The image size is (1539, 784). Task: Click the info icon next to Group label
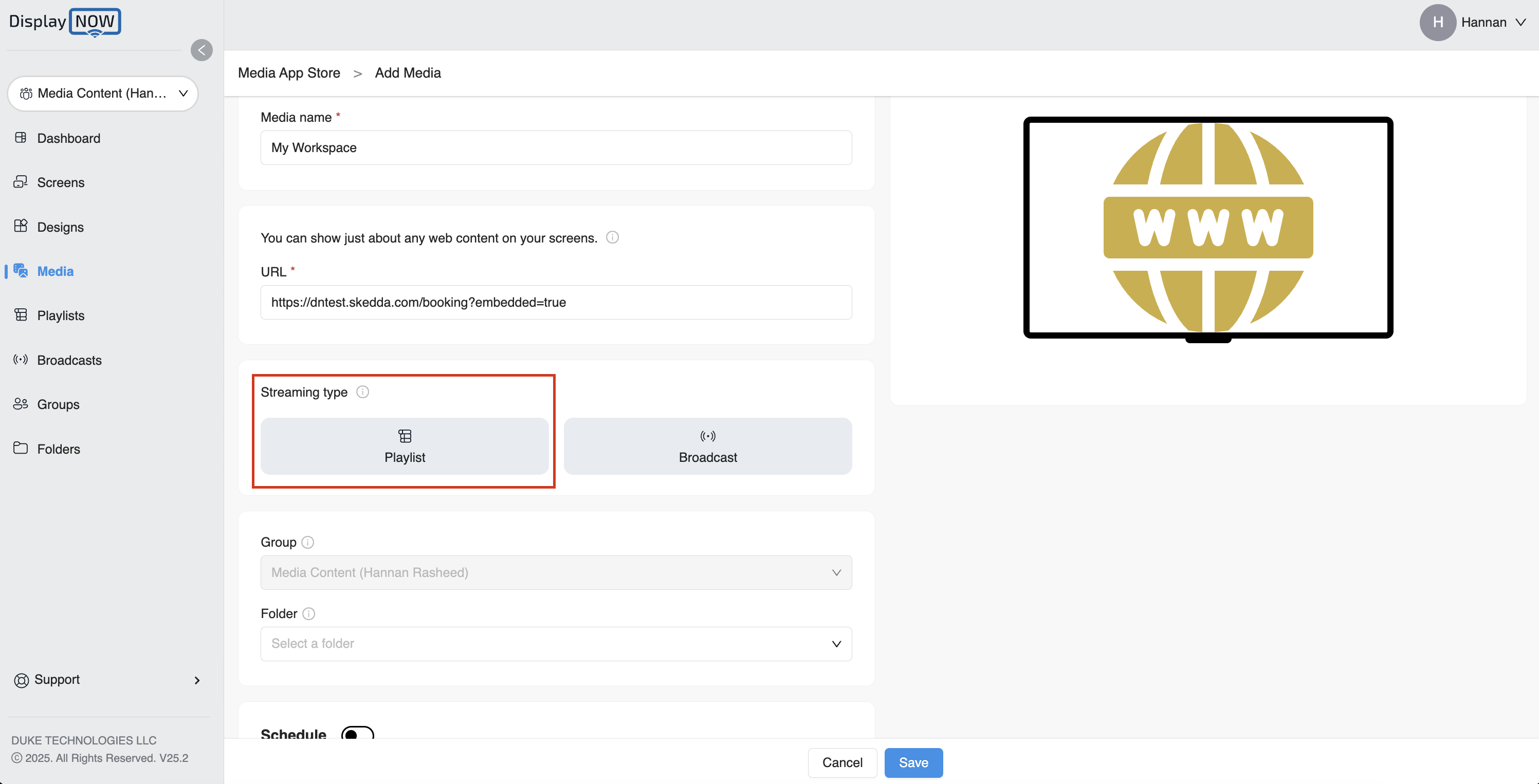pyautogui.click(x=307, y=542)
